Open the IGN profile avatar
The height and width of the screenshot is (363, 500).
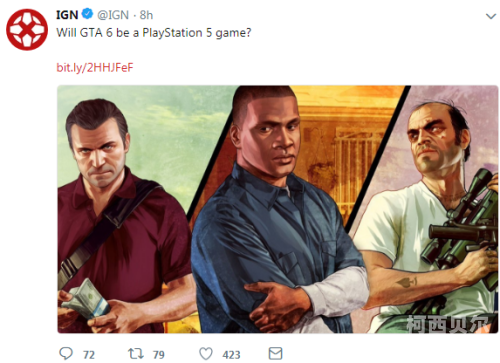tap(27, 29)
